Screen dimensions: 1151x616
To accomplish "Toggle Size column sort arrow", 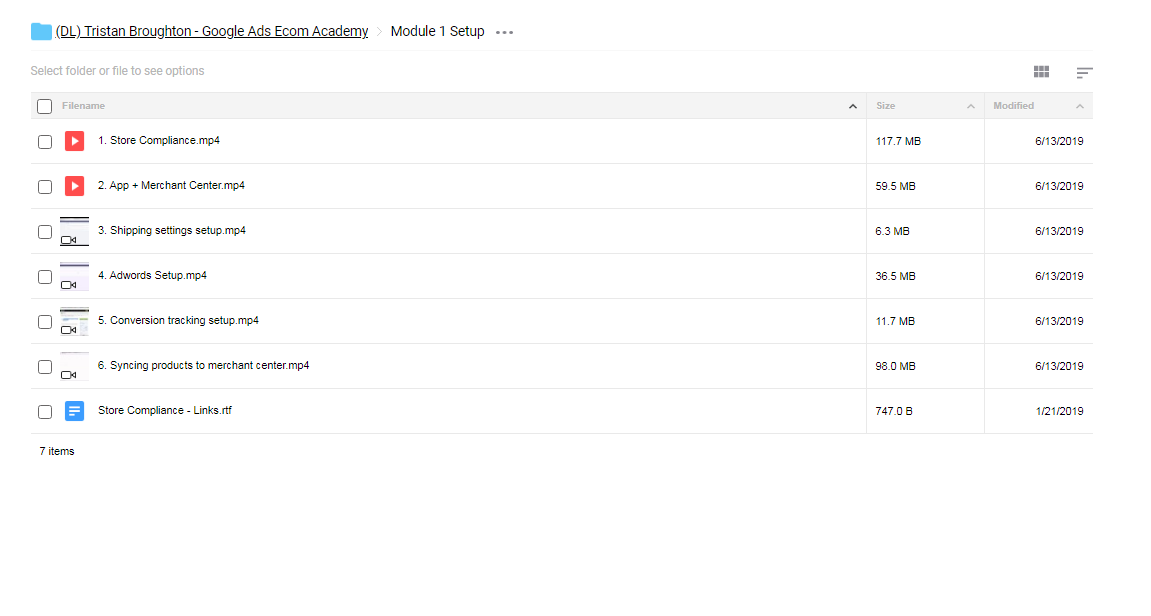I will pyautogui.click(x=970, y=106).
